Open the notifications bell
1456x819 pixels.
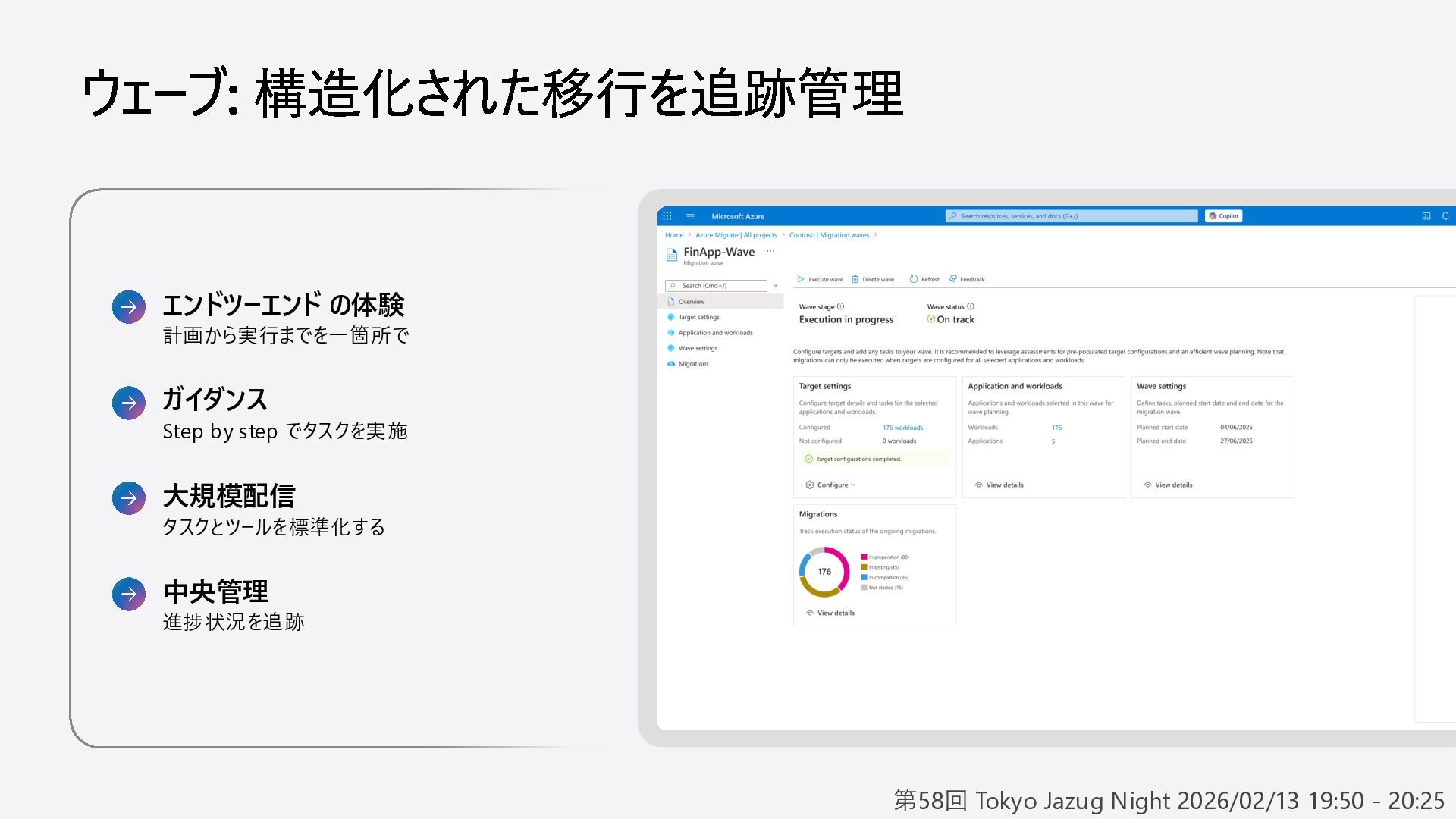pyautogui.click(x=1445, y=216)
